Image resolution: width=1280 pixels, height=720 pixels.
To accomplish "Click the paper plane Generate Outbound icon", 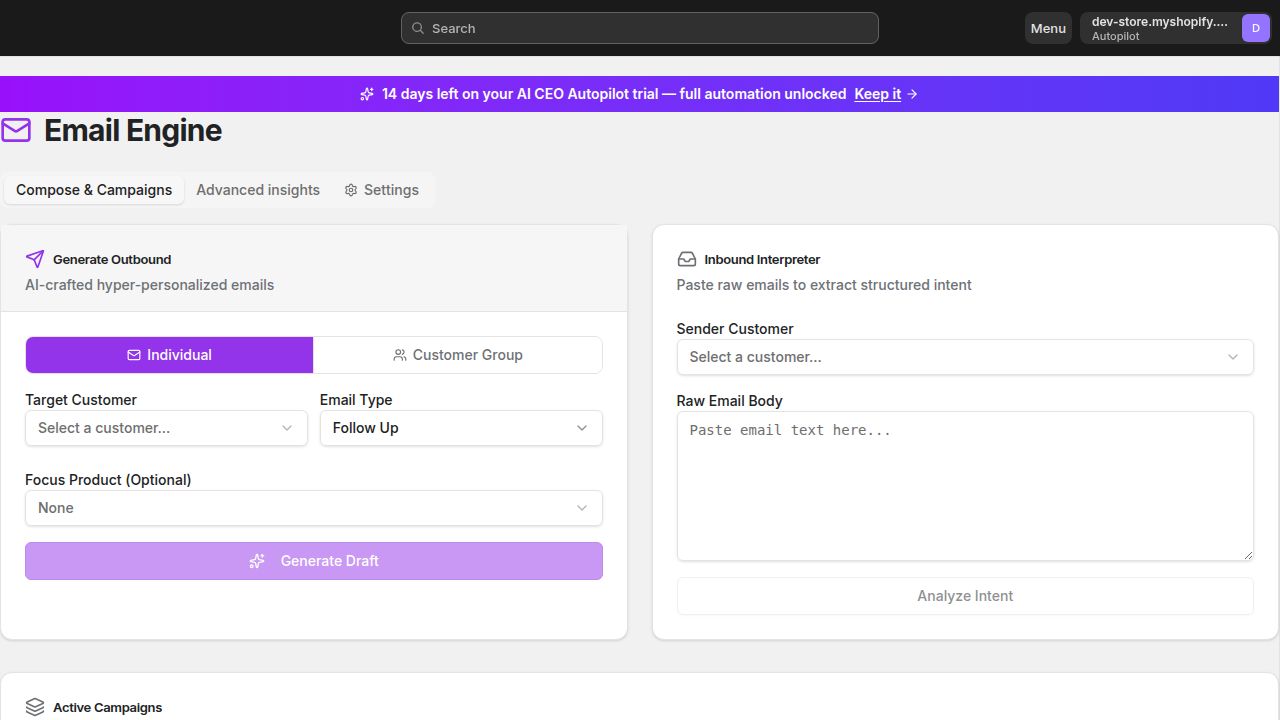I will coord(35,259).
